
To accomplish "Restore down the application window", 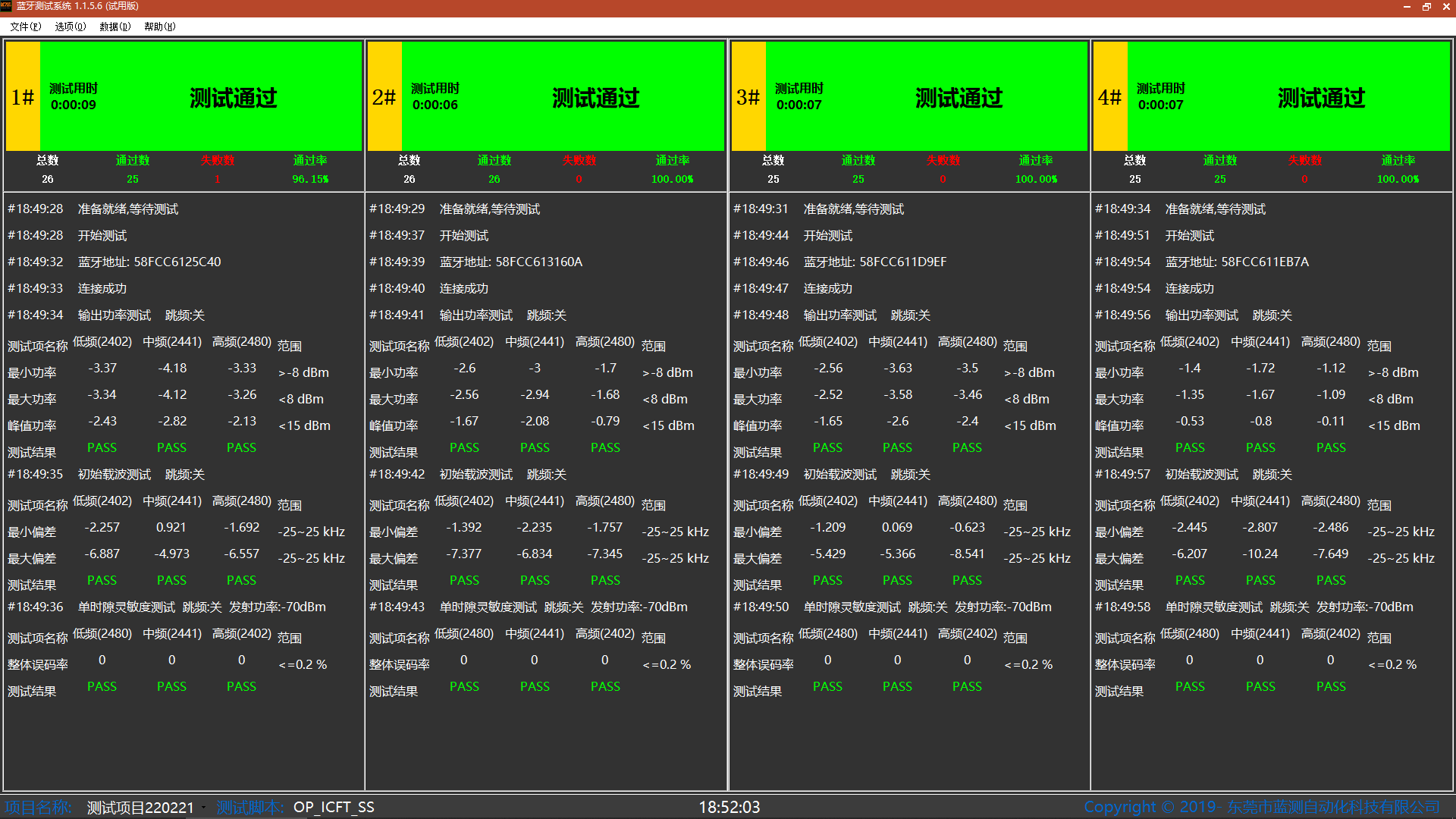I will (x=1426, y=7).
